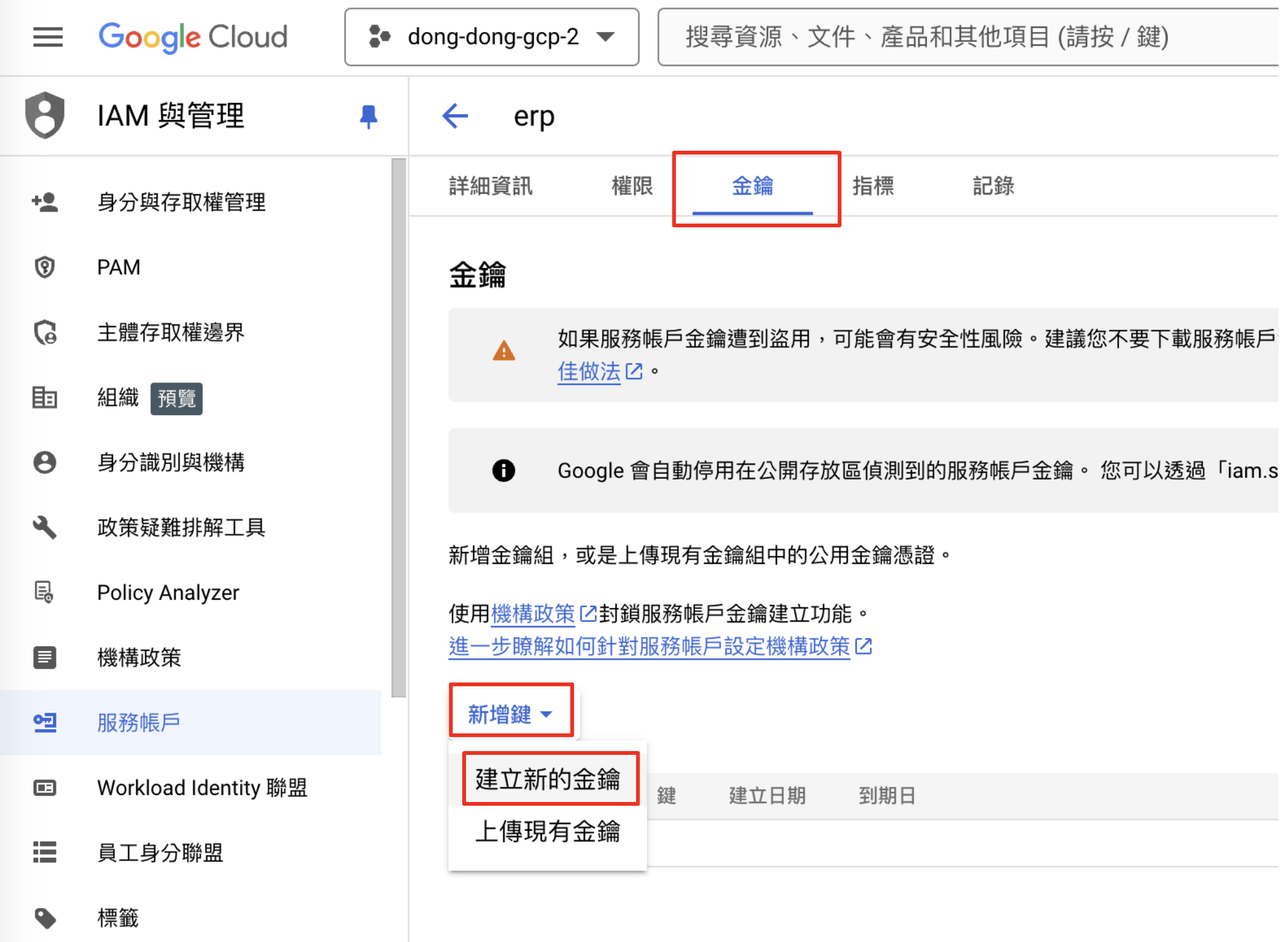Expand the 新增鍵 dropdown button
This screenshot has height=942, width=1280.
510,715
